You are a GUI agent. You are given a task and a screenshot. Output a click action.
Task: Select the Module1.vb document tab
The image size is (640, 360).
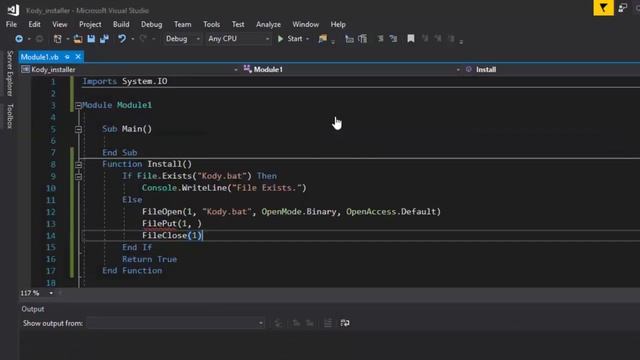pyautogui.click(x=40, y=57)
